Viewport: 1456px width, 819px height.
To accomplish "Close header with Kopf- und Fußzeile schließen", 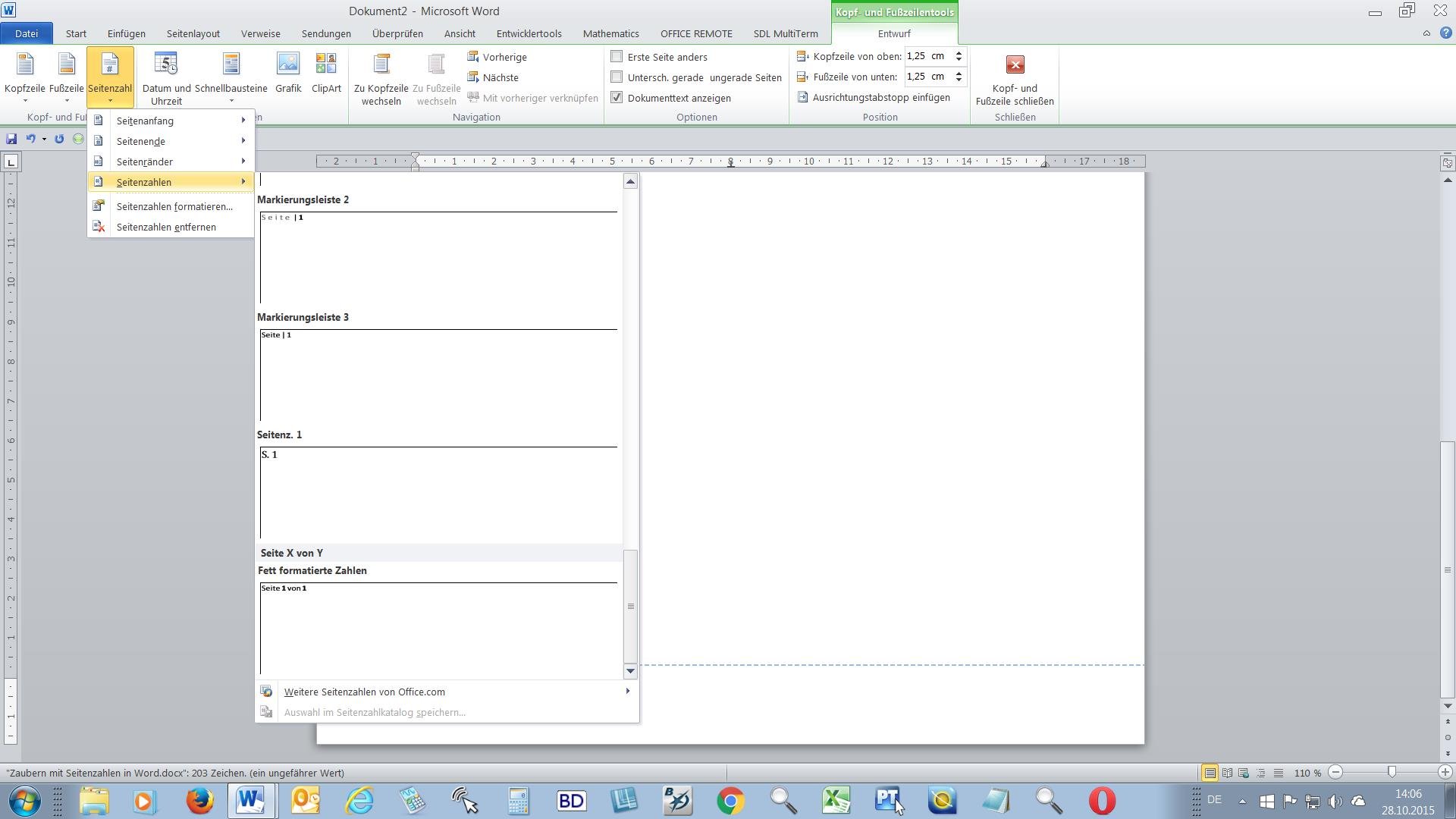I will point(1015,79).
